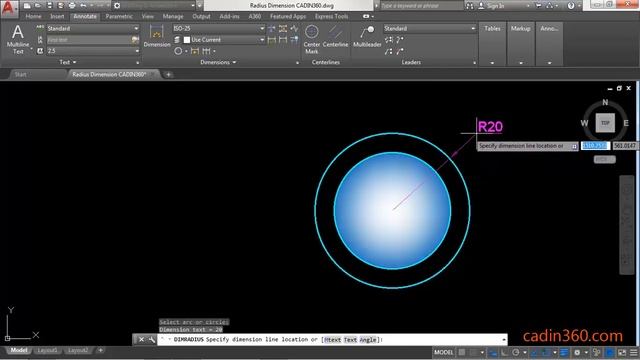Choose the Mtext command option
This screenshot has width=640, height=360.
[333, 340]
